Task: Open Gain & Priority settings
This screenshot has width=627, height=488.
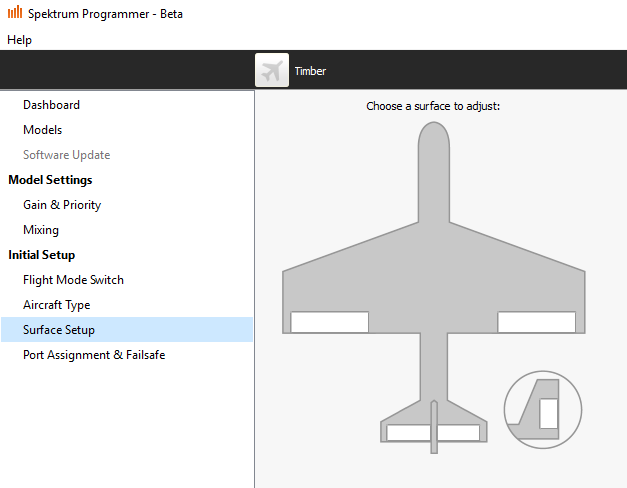Action: pyautogui.click(x=62, y=205)
